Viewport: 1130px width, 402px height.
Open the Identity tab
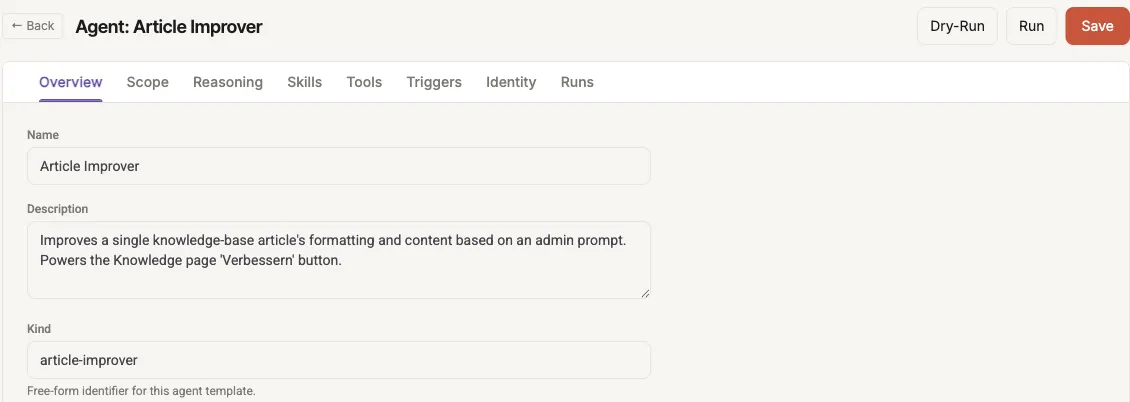511,82
